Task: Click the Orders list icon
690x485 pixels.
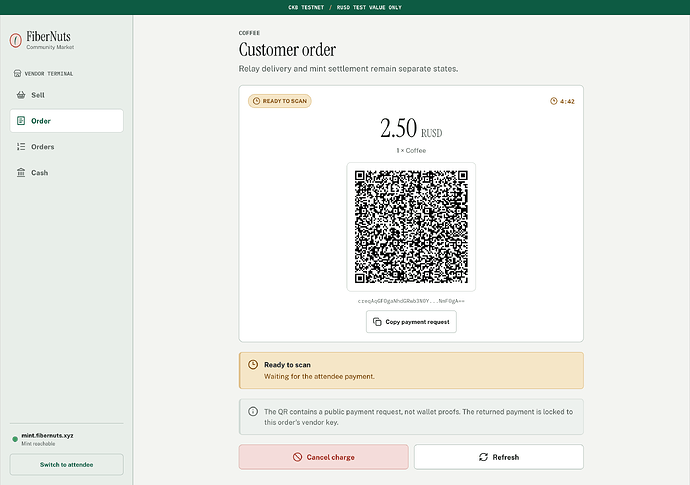Action: (x=21, y=147)
